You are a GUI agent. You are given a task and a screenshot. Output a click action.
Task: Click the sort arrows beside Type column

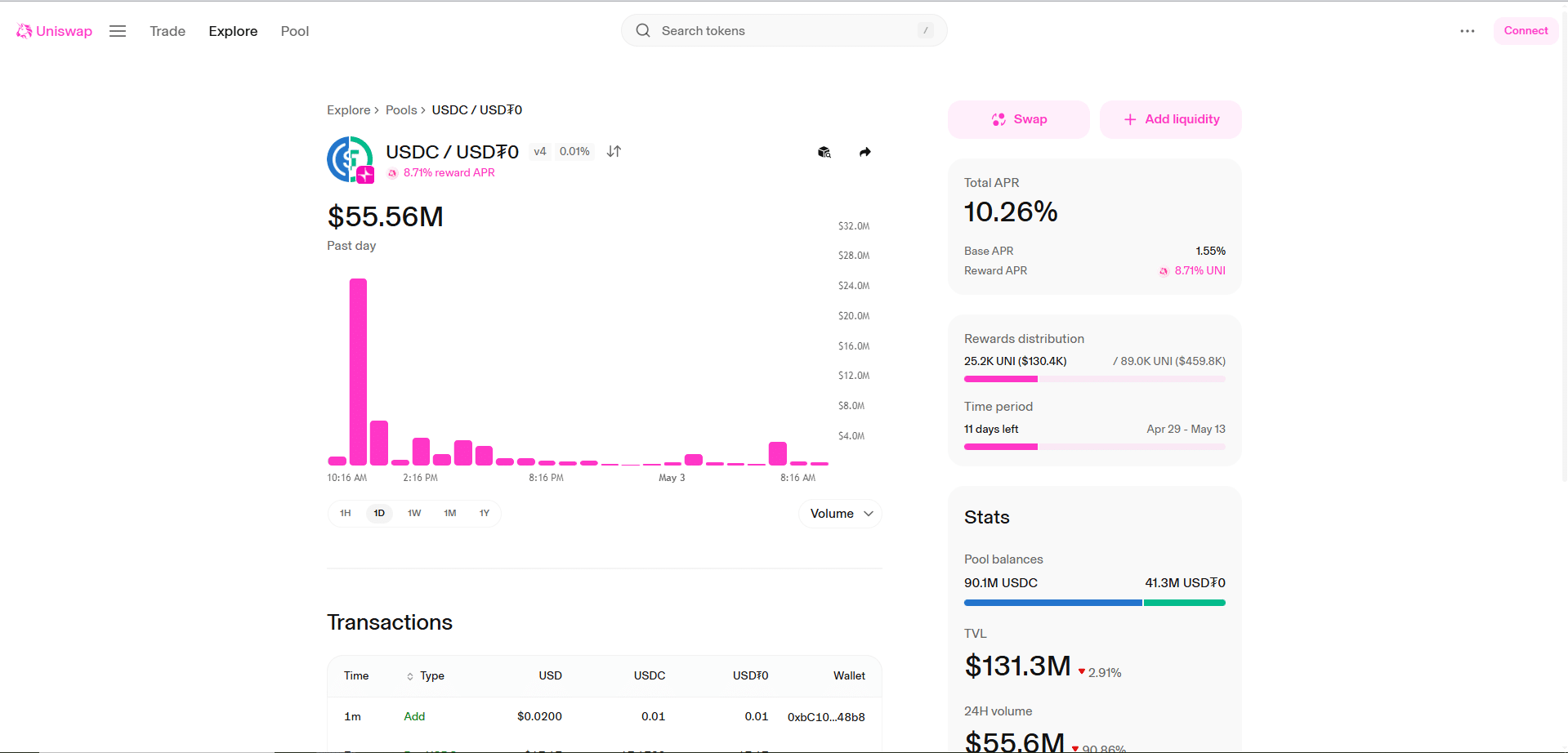tap(410, 676)
